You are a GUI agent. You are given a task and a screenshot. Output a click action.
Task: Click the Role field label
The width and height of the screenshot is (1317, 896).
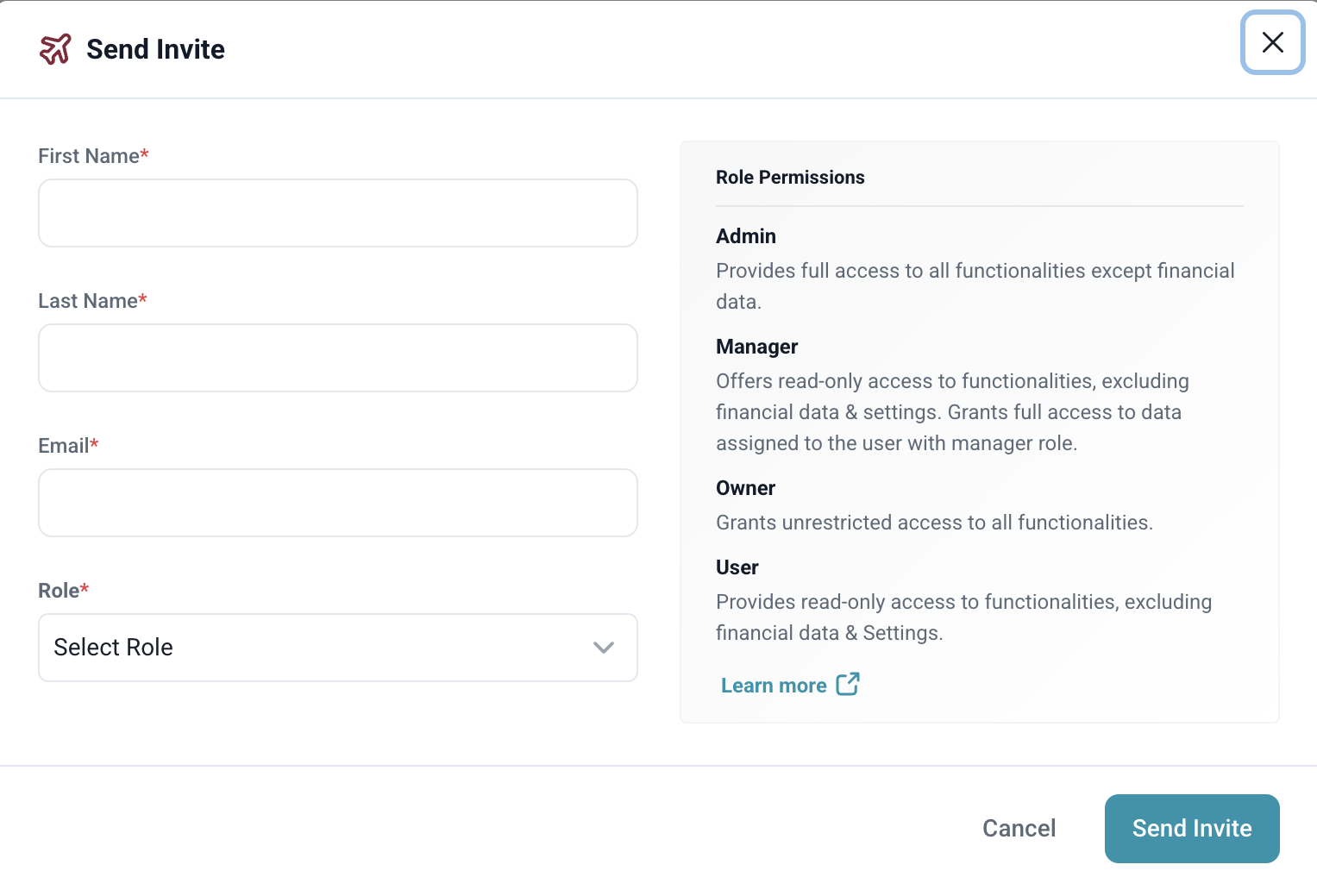(x=59, y=591)
